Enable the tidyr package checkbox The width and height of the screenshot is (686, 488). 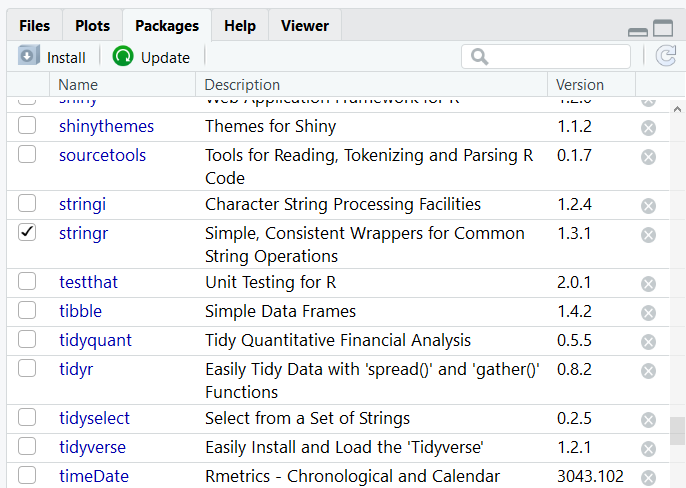pyautogui.click(x=27, y=369)
